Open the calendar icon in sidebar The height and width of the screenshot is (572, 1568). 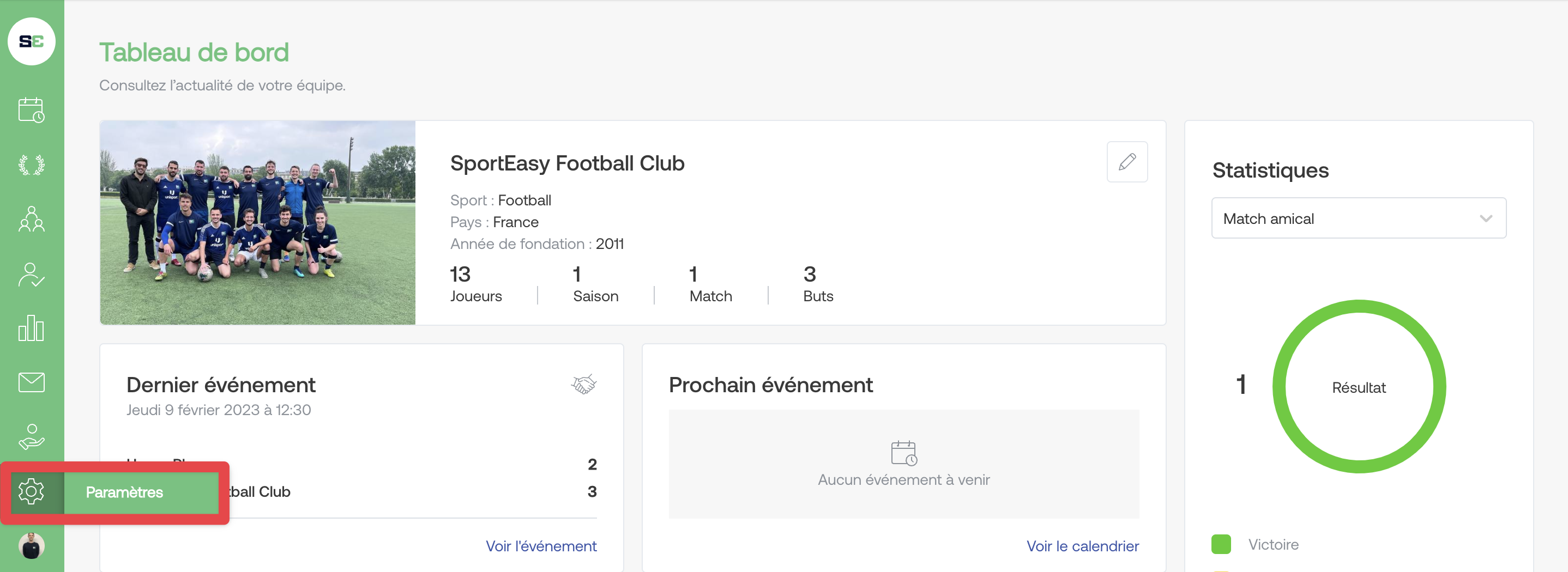pos(32,110)
